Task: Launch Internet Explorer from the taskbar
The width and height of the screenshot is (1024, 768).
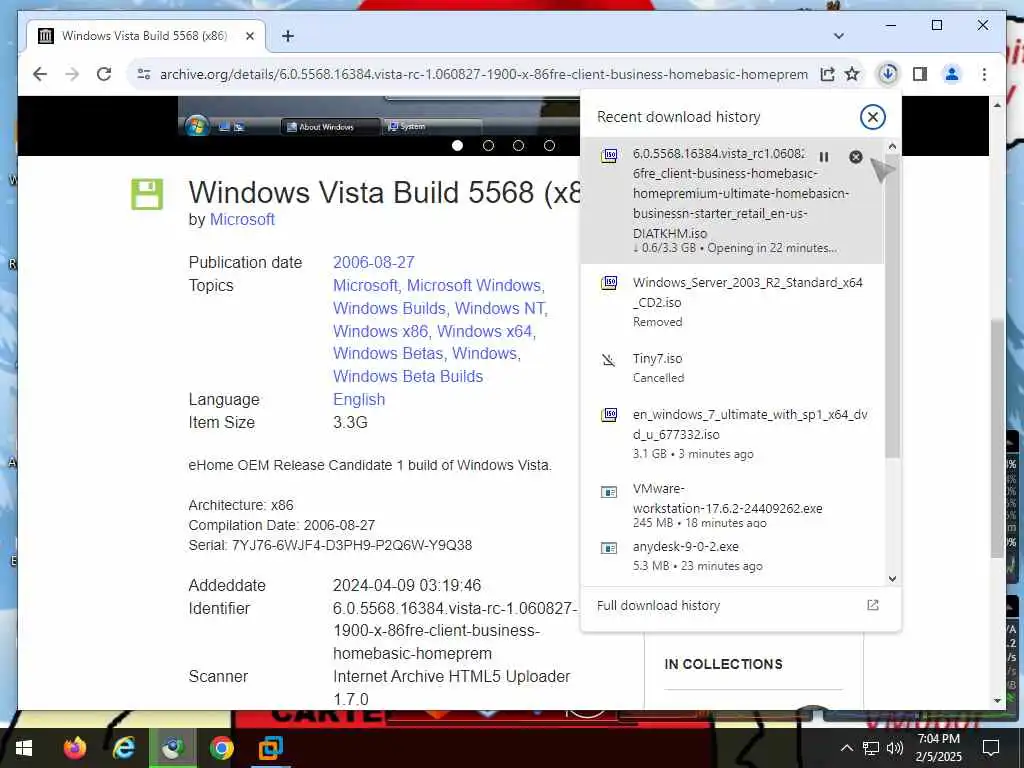Action: 123,748
